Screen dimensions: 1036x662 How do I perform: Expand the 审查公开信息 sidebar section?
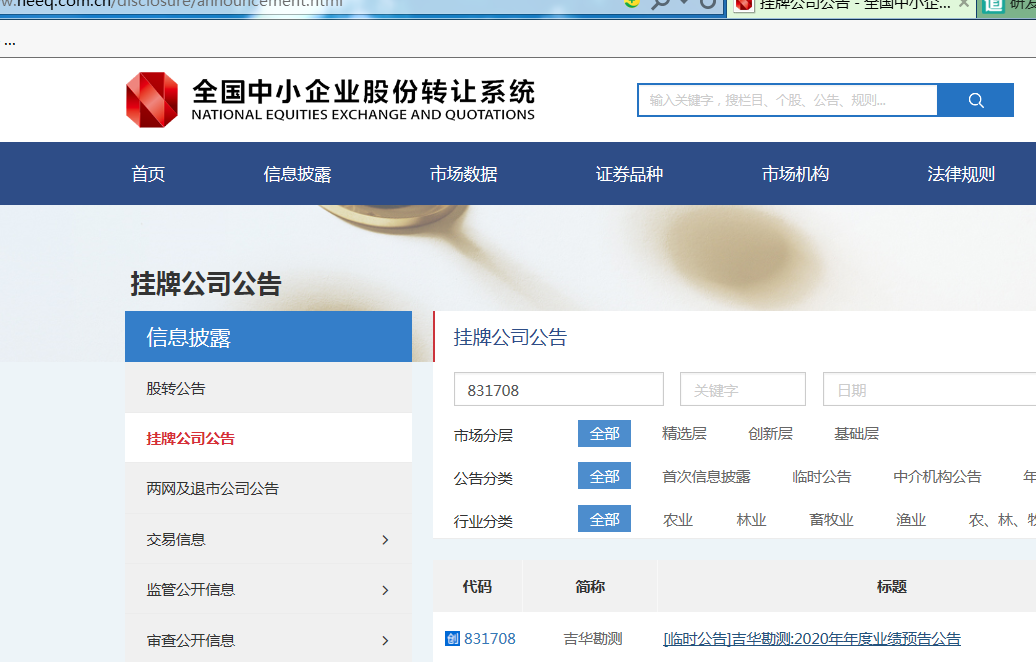[x=267, y=640]
